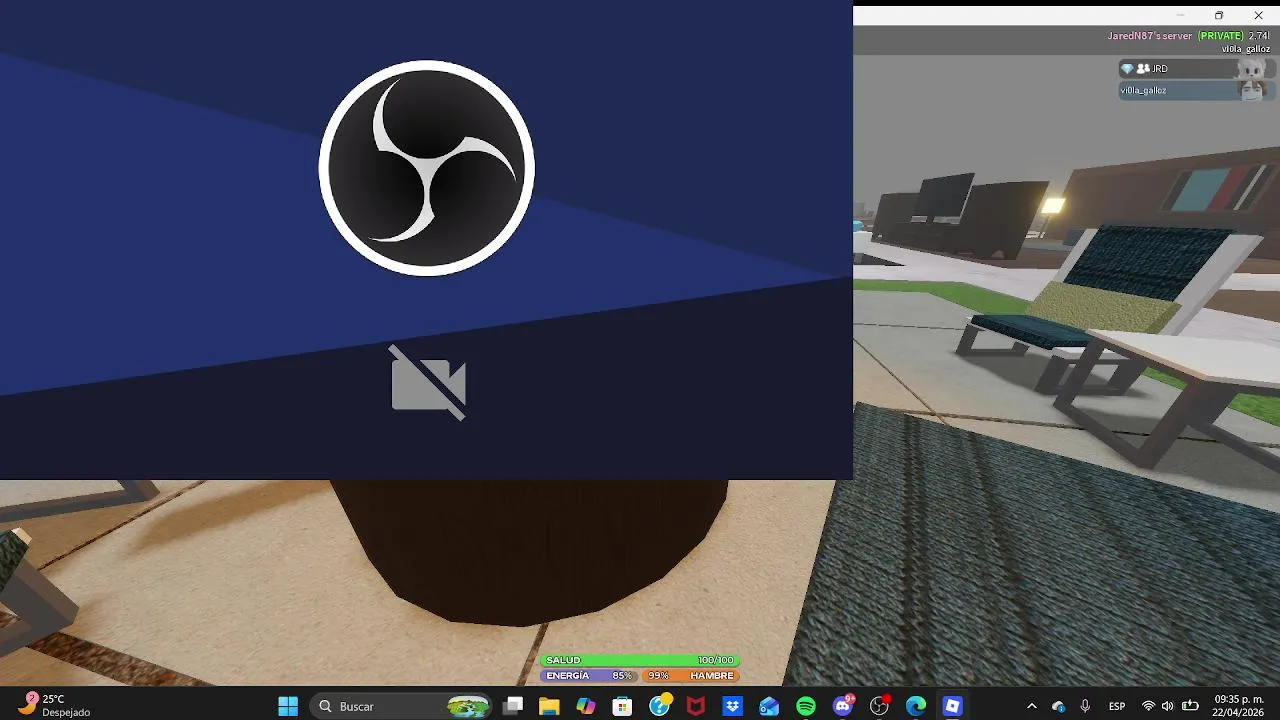This screenshot has width=1280, height=720.
Task: Open the Windows Start menu
Action: click(288, 706)
